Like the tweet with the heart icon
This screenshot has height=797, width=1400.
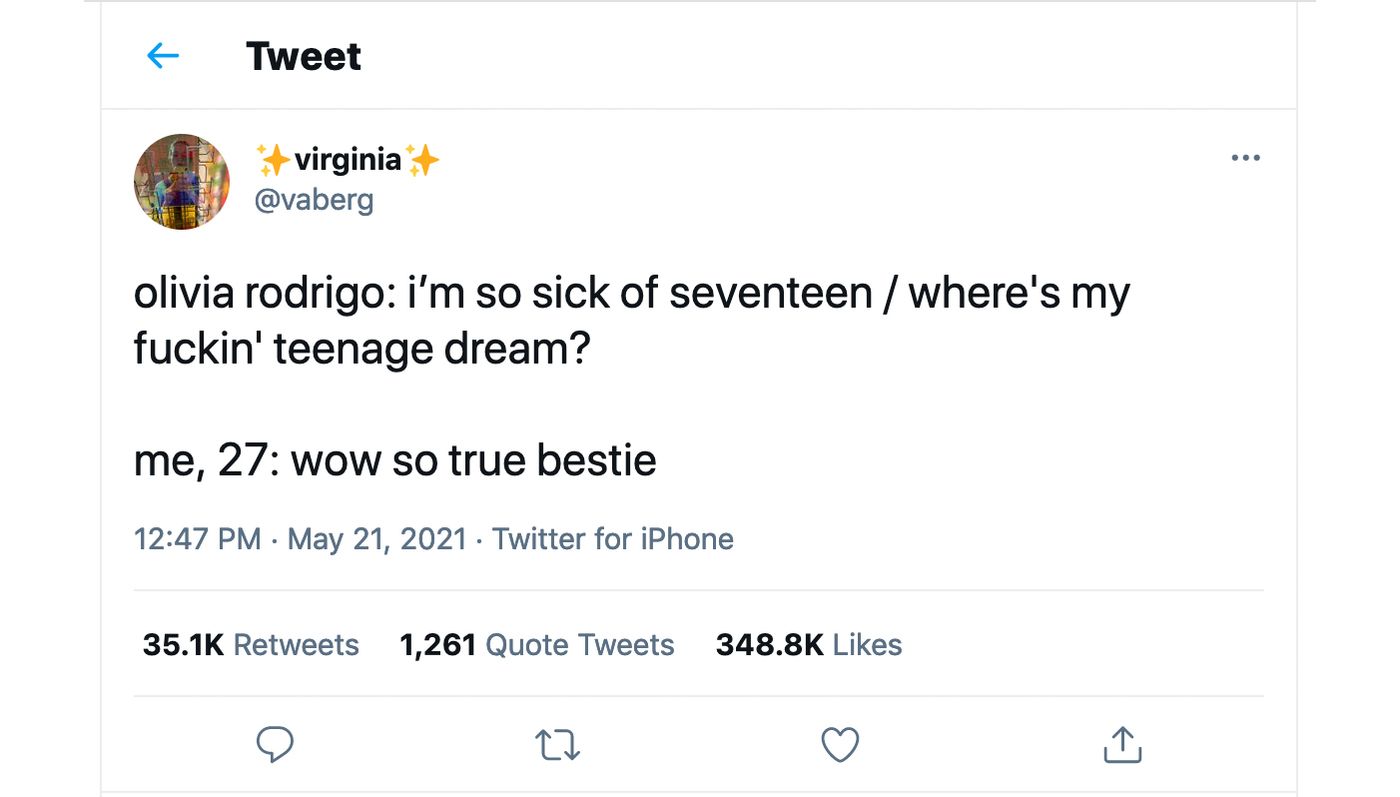840,745
